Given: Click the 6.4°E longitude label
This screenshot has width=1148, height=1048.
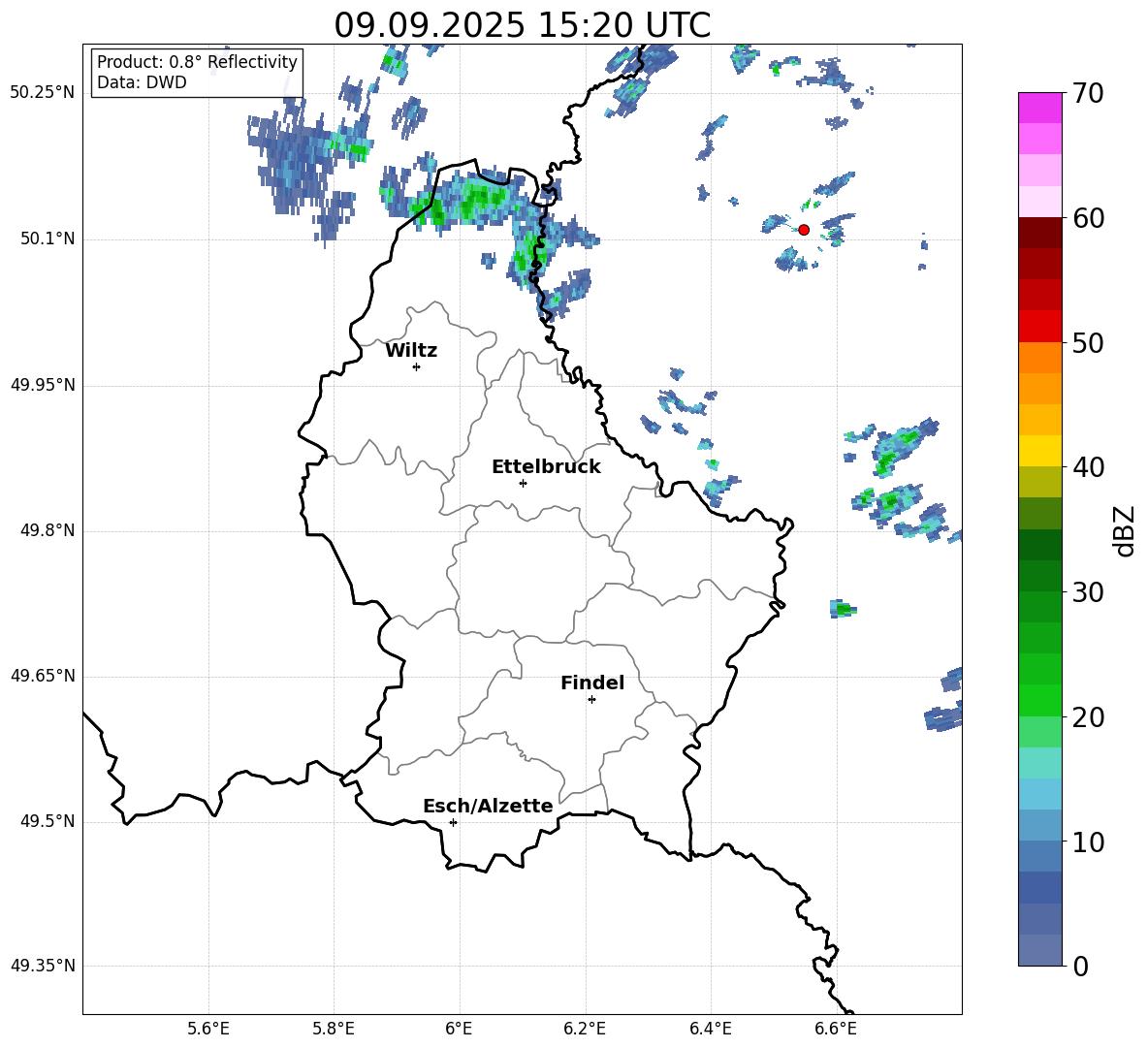Looking at the screenshot, I should click(x=710, y=1029).
